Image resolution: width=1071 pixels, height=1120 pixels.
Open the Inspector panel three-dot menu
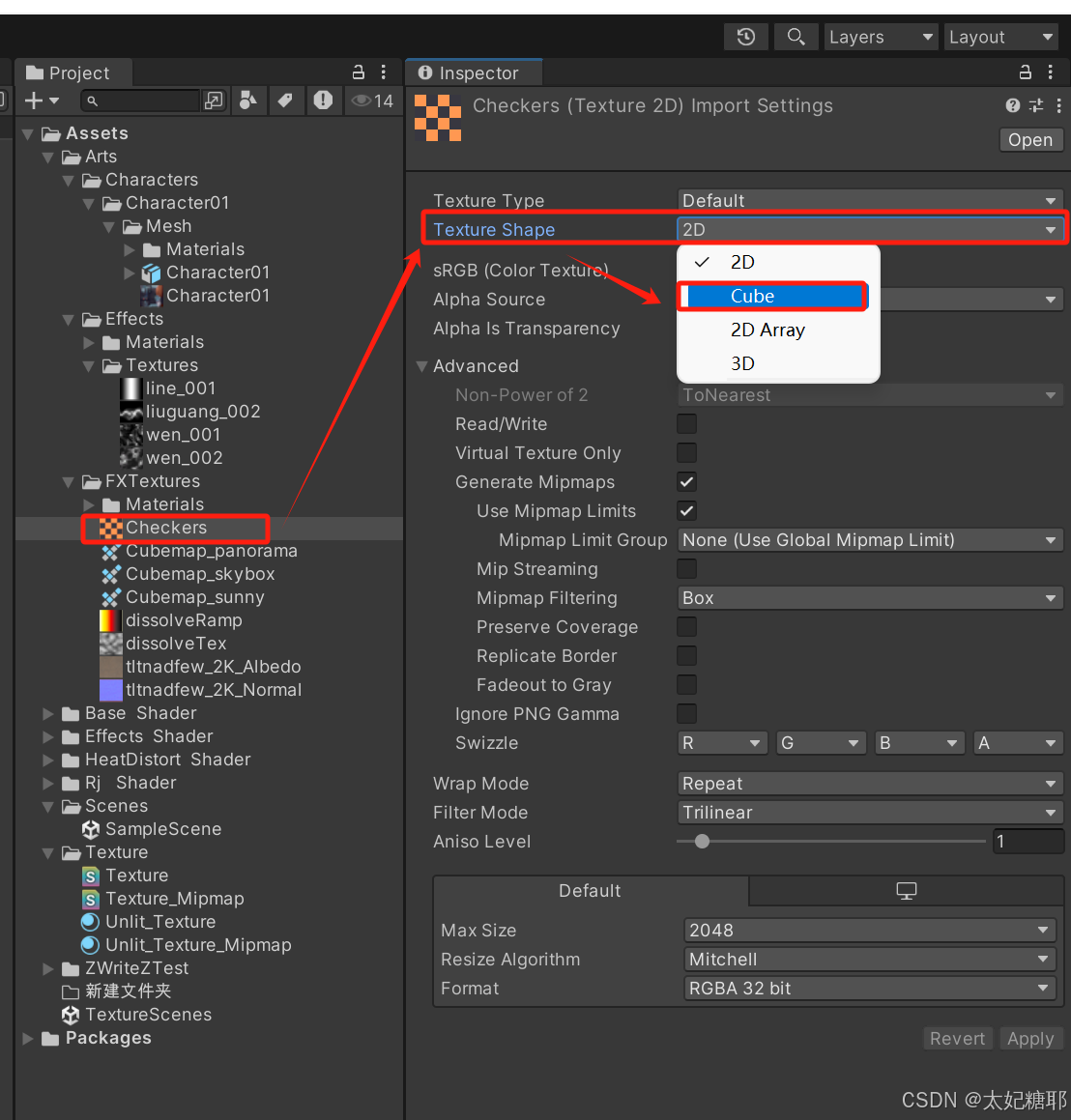[1051, 72]
